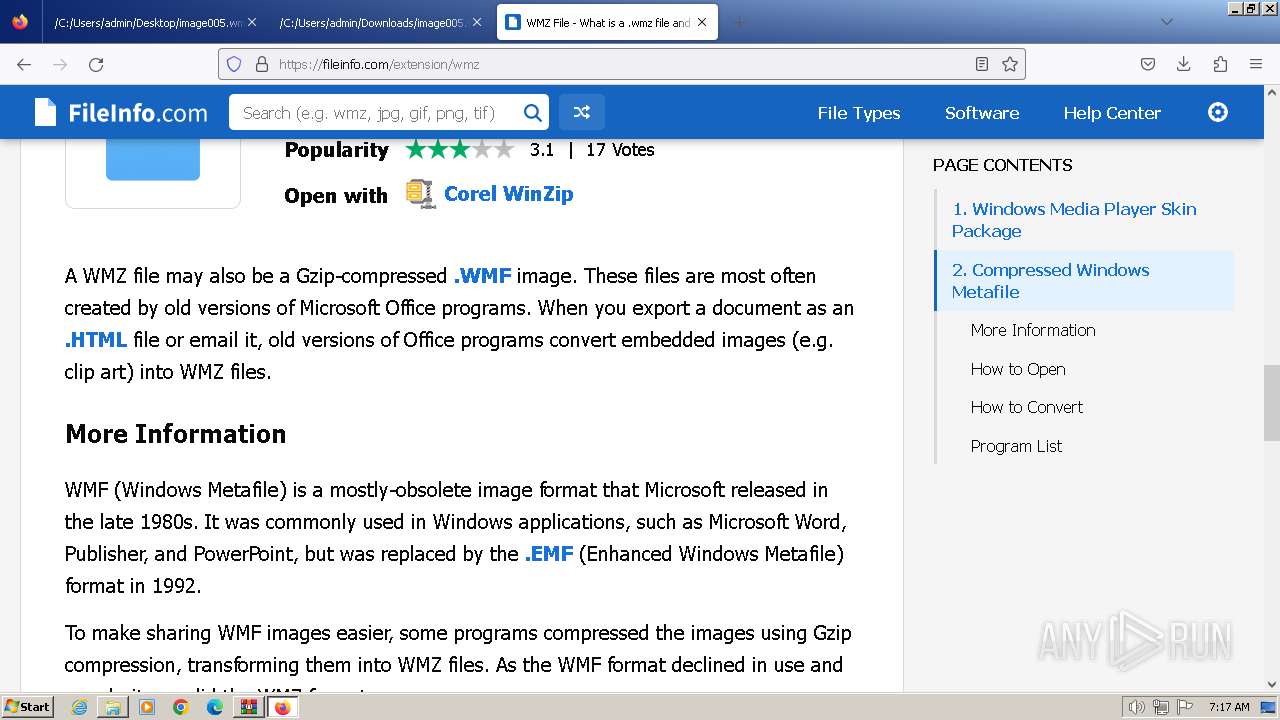Click the taskbar clock 7:17 AM
The width and height of the screenshot is (1280, 720).
point(1229,707)
